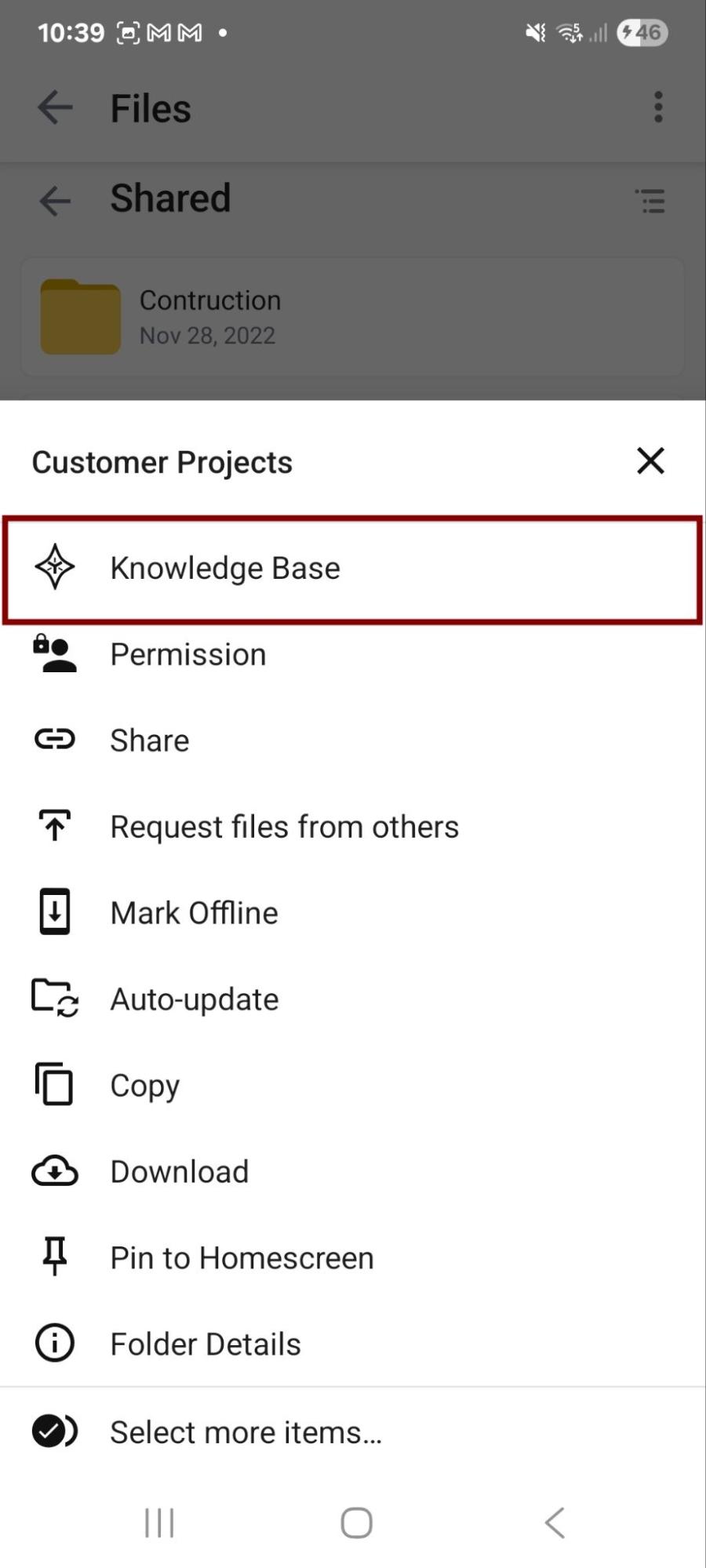Tap the battery indicator in status bar

point(642,32)
